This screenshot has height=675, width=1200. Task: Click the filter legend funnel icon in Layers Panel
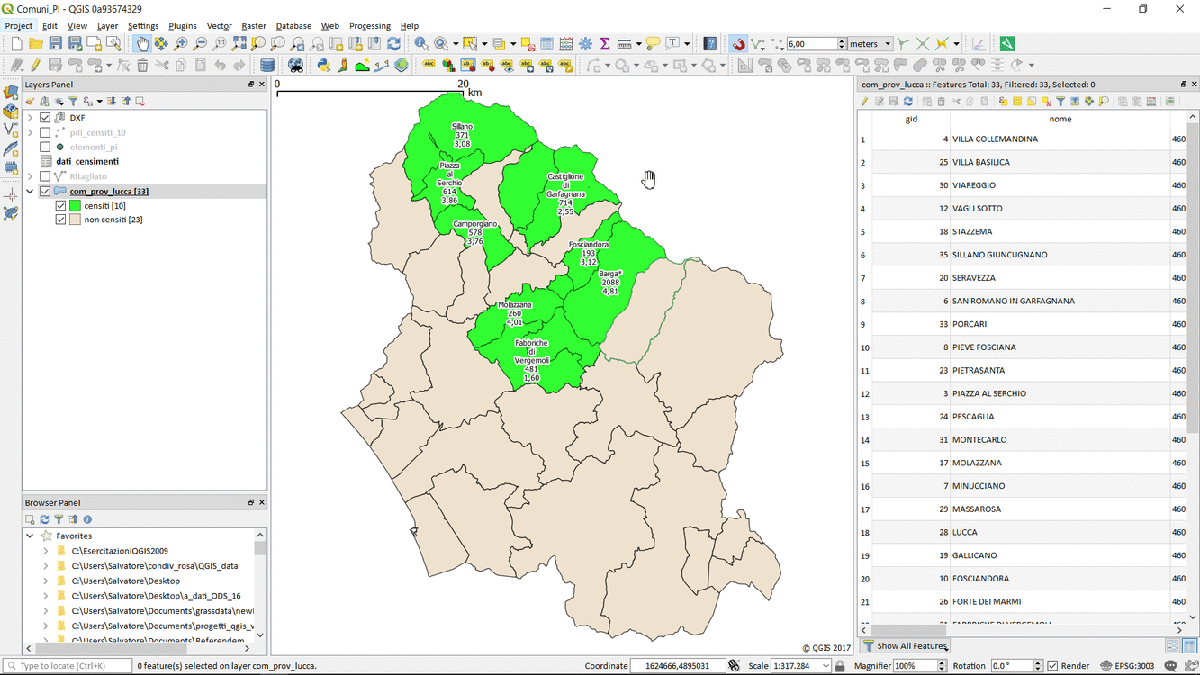click(x=73, y=101)
